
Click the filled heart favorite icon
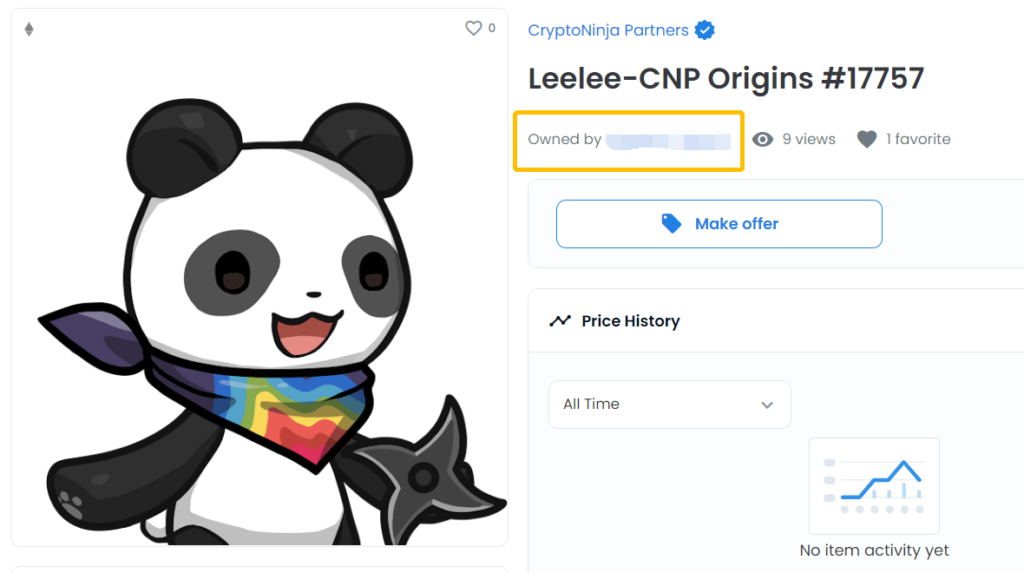pos(867,139)
